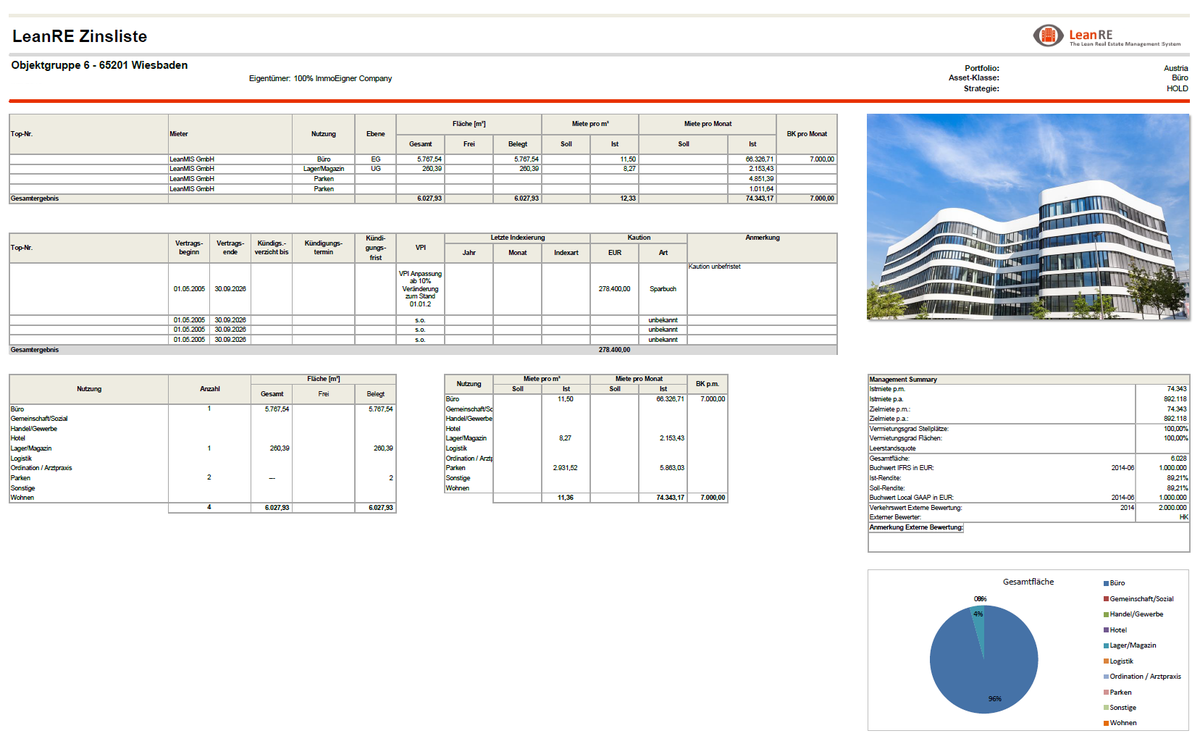Click the Hotel legend marker
The image size is (1200, 736).
pyautogui.click(x=1104, y=630)
